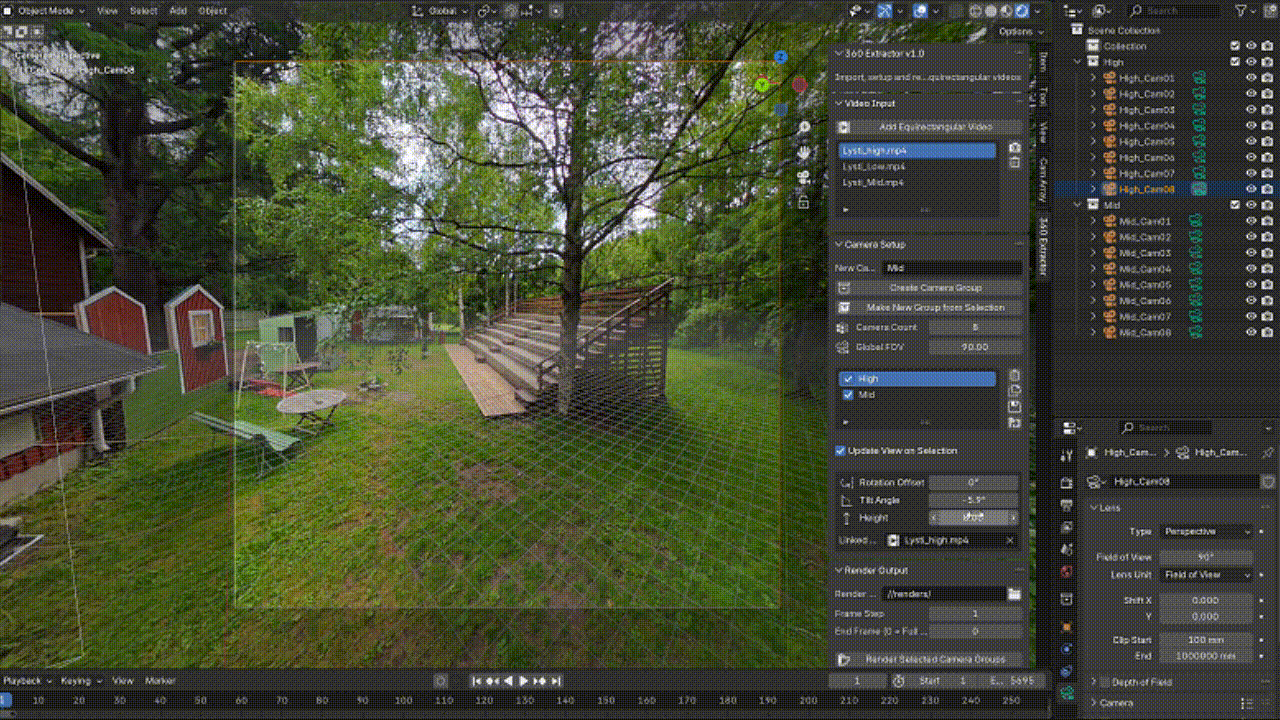Click the Field of View 90° field
Viewport: 1280px width, 720px height.
tap(1205, 557)
